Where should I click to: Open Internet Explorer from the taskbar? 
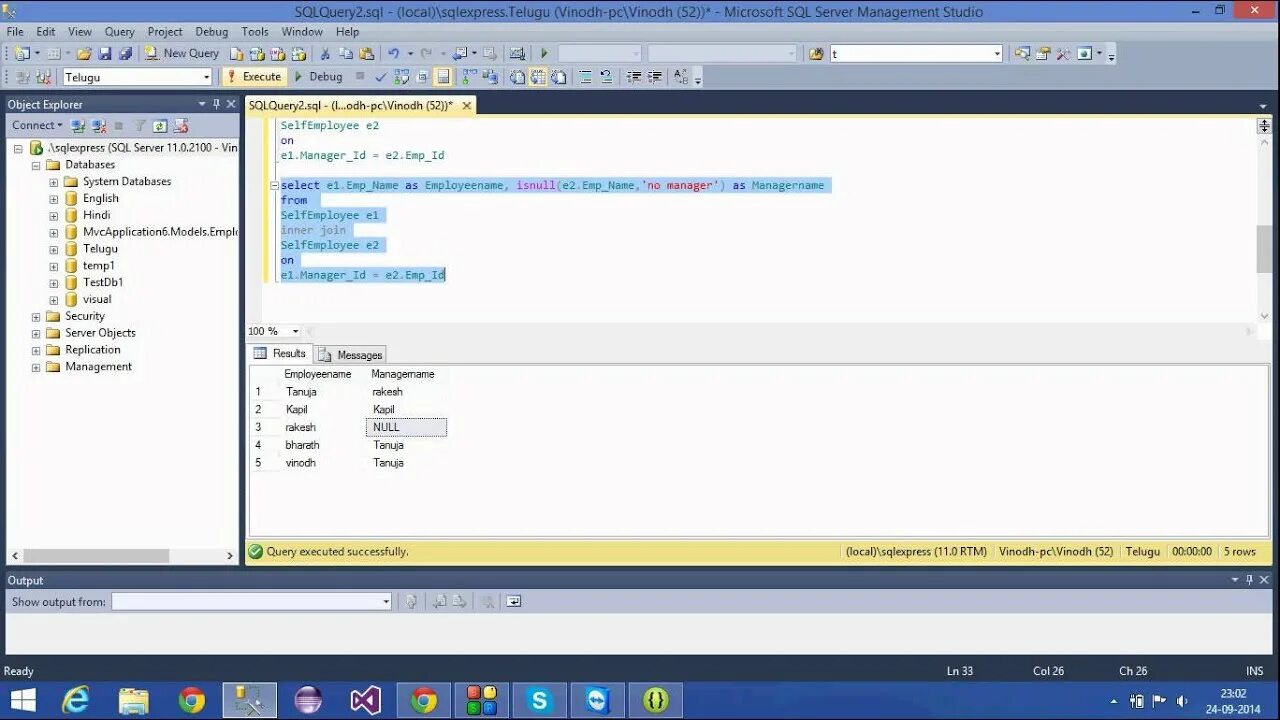pyautogui.click(x=76, y=700)
